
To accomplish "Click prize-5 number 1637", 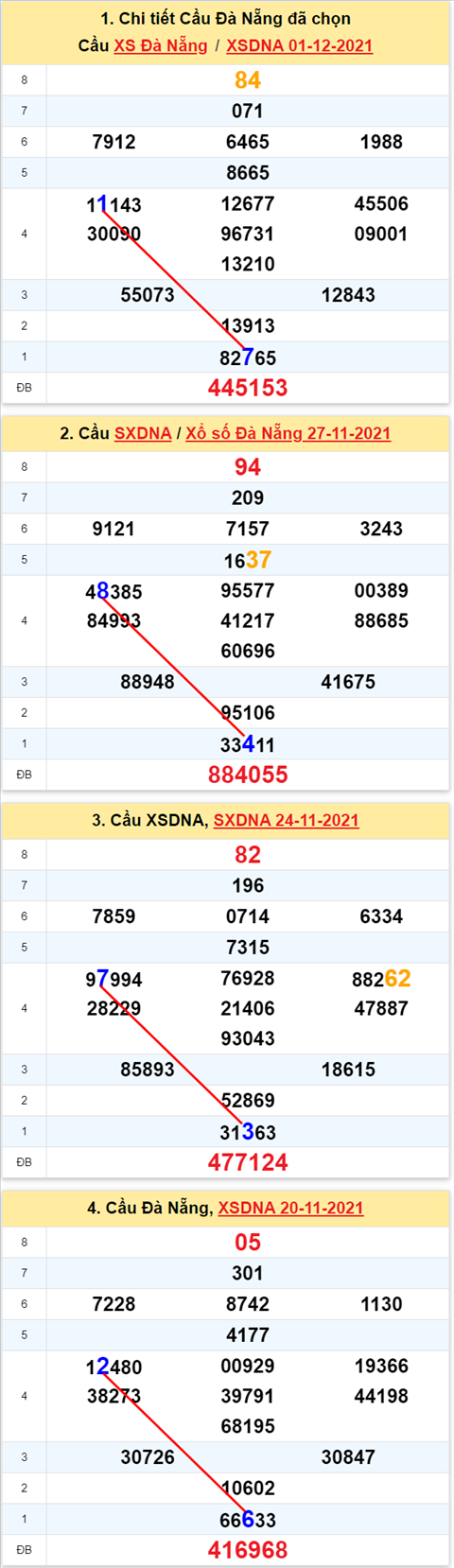I will (x=248, y=560).
